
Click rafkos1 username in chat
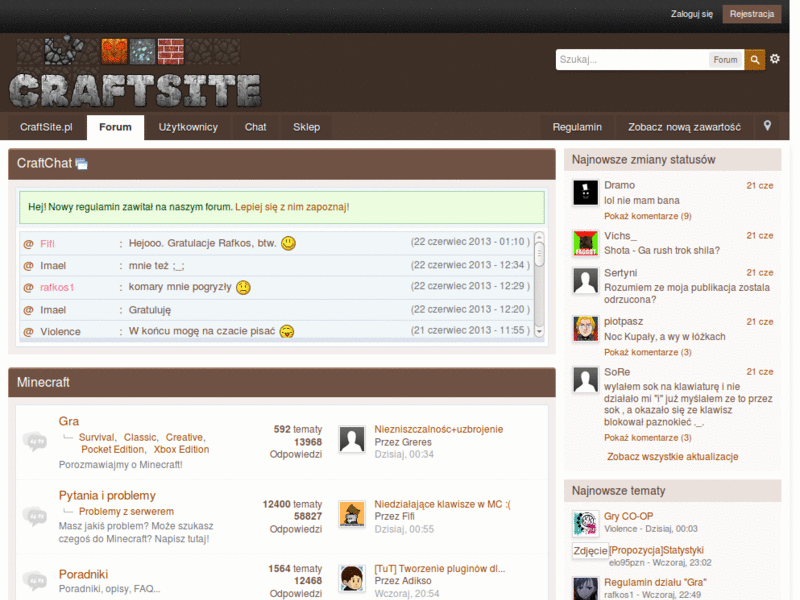tap(57, 287)
